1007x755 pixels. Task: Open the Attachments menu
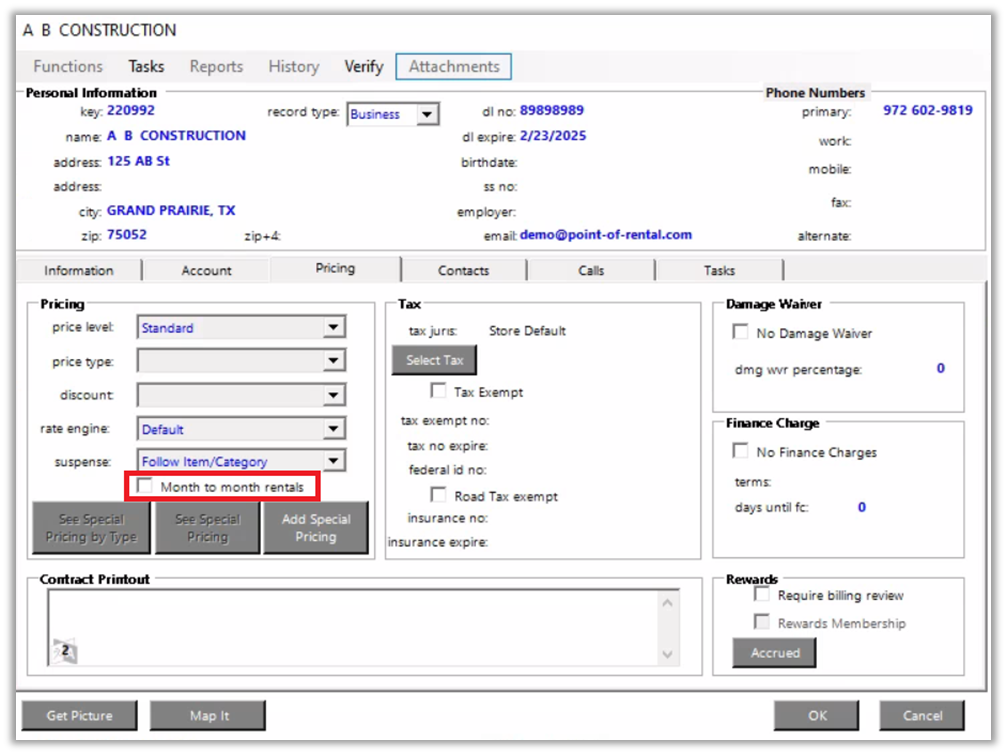[x=454, y=67]
